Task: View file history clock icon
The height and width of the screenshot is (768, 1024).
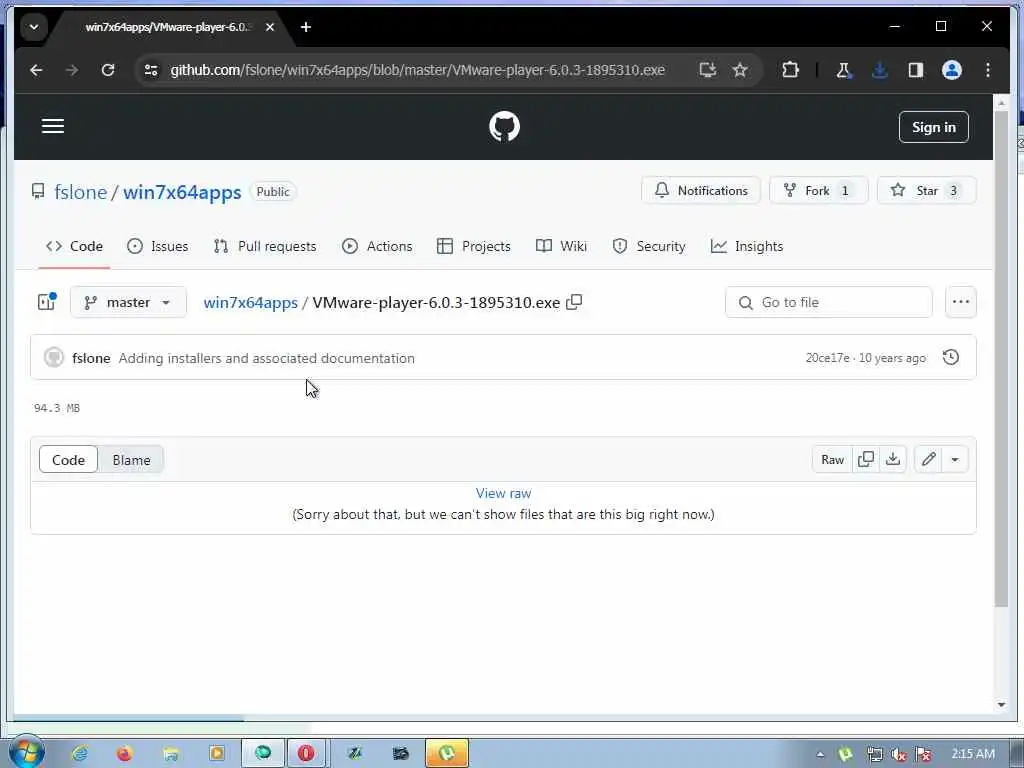Action: click(951, 357)
